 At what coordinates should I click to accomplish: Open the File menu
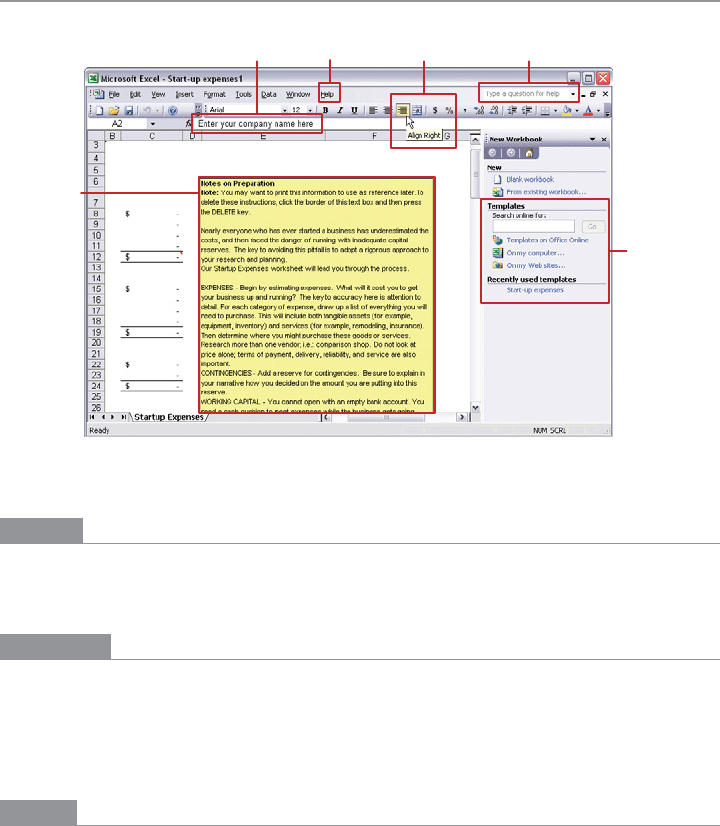(x=114, y=94)
